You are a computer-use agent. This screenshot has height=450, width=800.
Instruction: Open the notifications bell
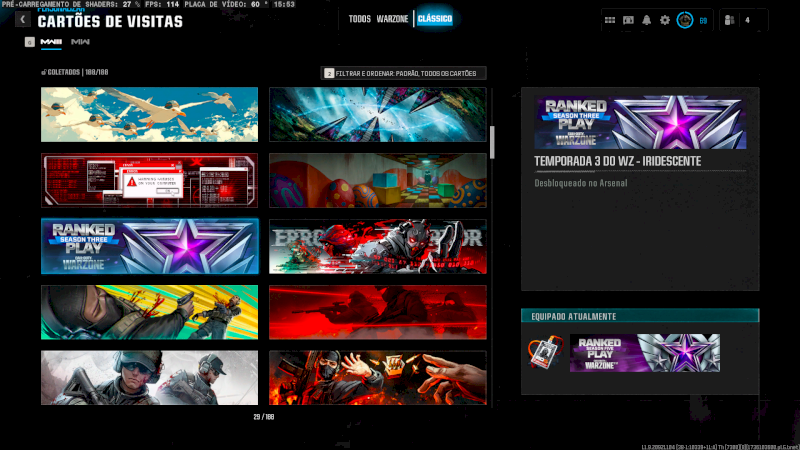[x=646, y=20]
